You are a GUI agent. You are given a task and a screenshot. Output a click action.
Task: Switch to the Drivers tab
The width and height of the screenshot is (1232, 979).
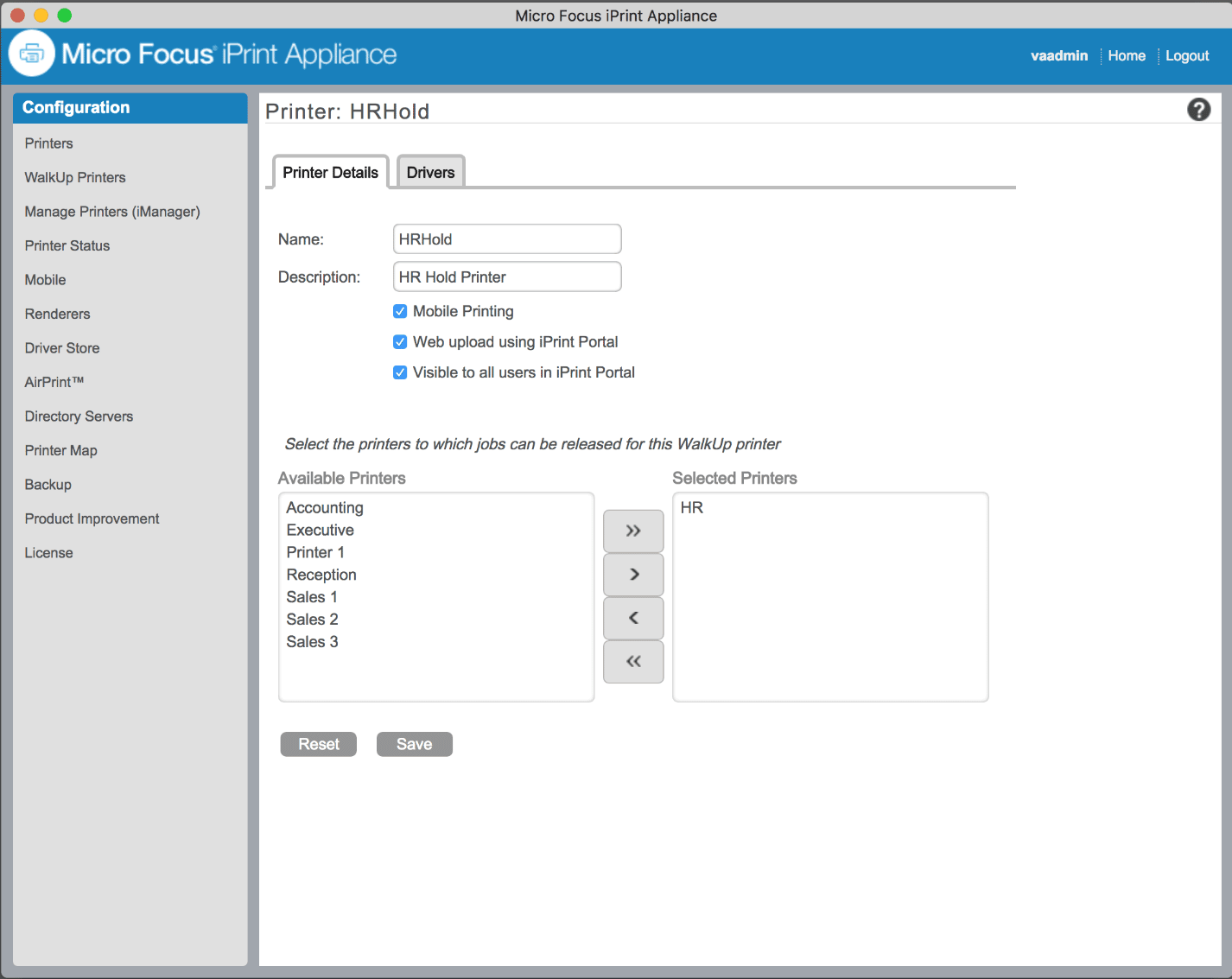(430, 172)
